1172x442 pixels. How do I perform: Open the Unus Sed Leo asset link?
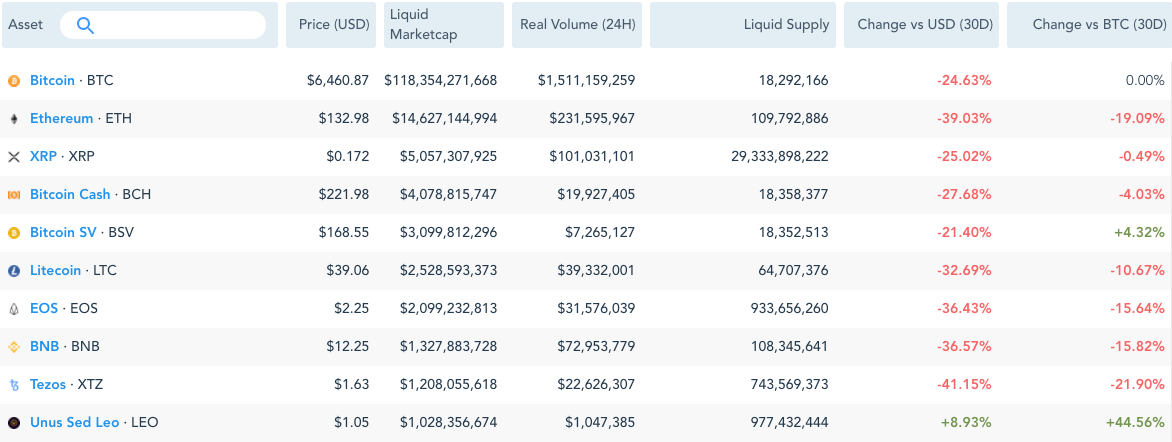click(75, 423)
